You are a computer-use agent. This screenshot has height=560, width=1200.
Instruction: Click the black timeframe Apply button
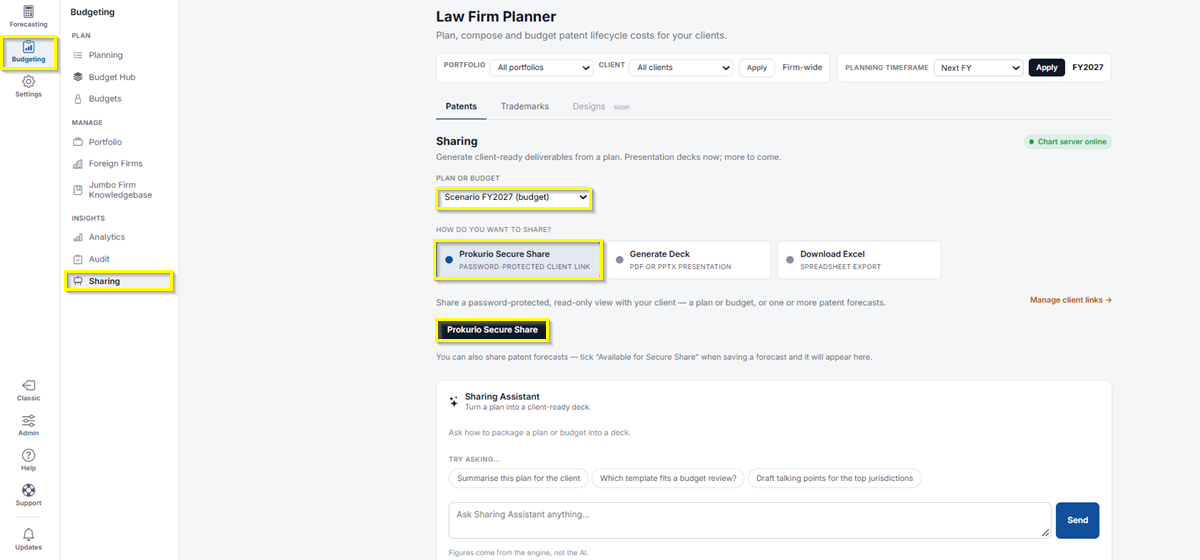click(x=1046, y=67)
